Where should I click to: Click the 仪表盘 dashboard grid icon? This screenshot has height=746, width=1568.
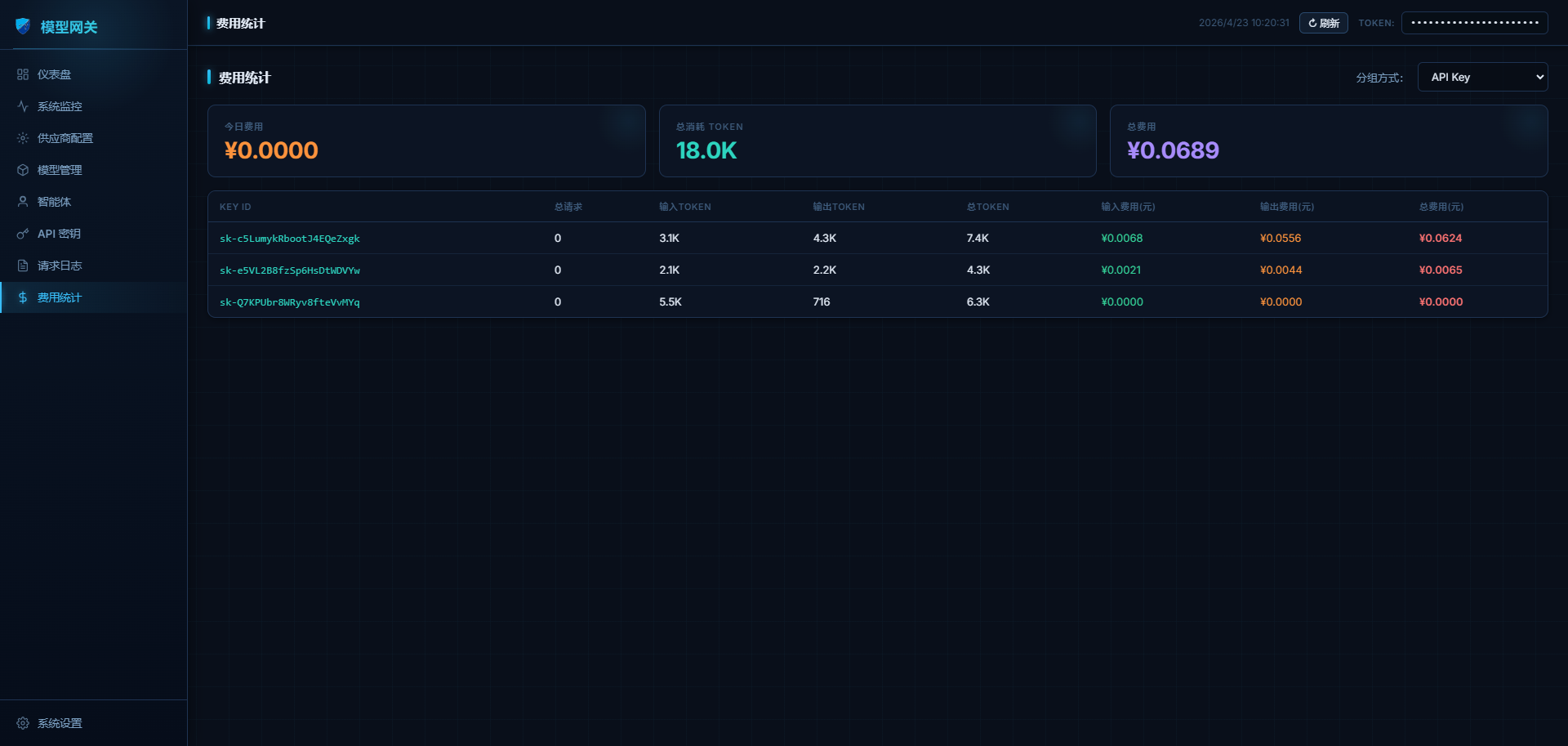tap(23, 74)
